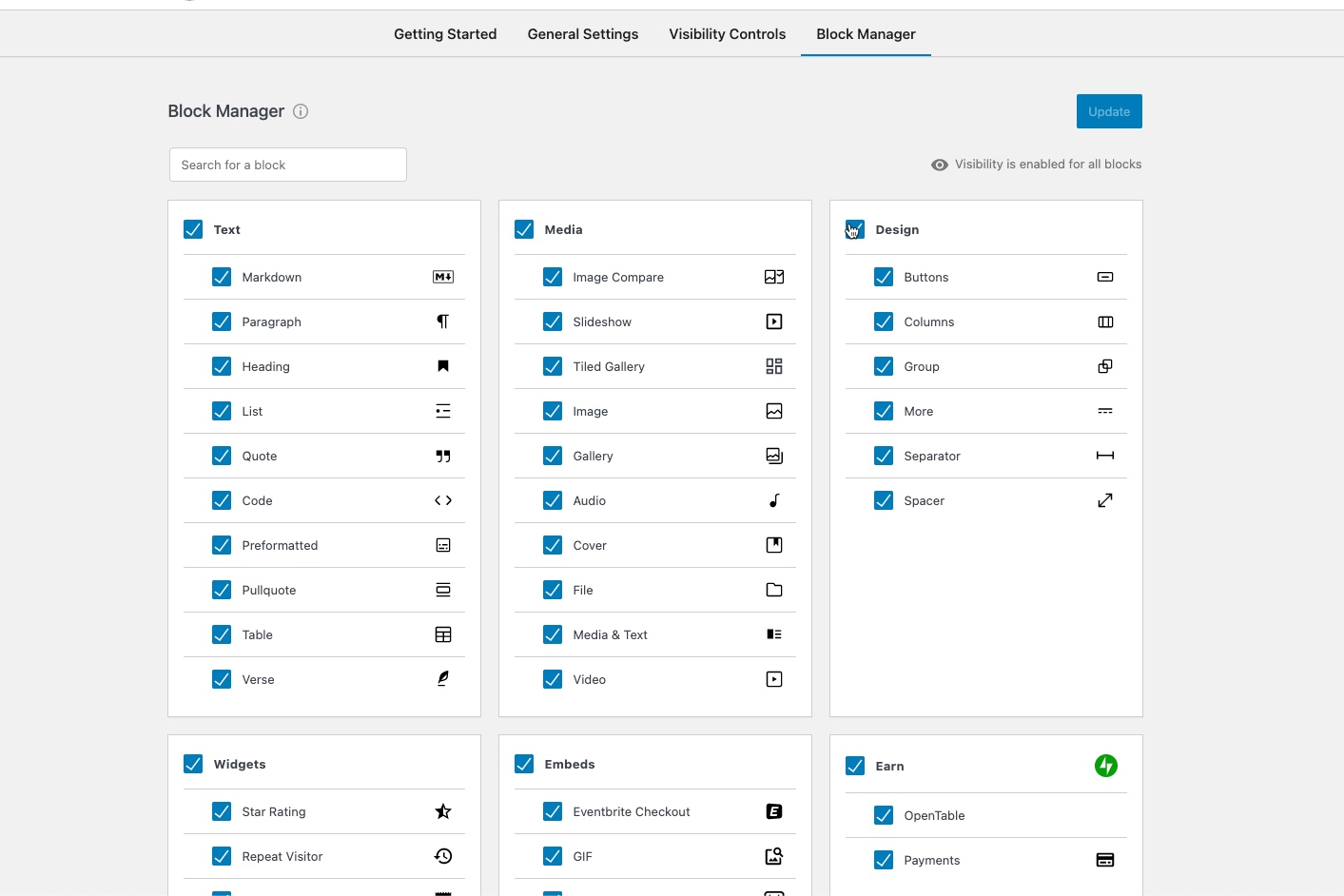Focus the Search for a block field
The image size is (1344, 896).
(288, 165)
